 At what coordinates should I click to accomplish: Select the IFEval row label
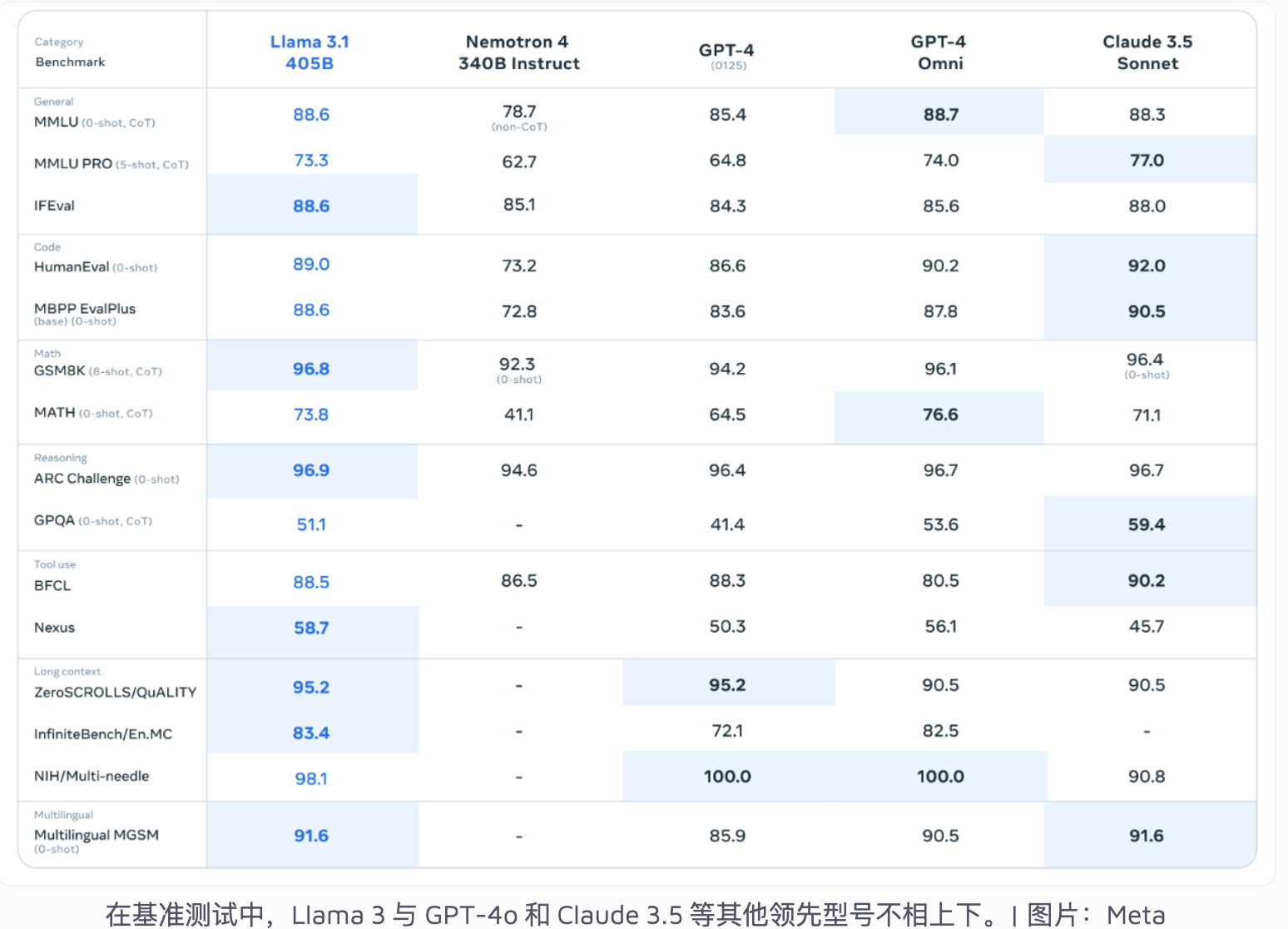pos(54,206)
